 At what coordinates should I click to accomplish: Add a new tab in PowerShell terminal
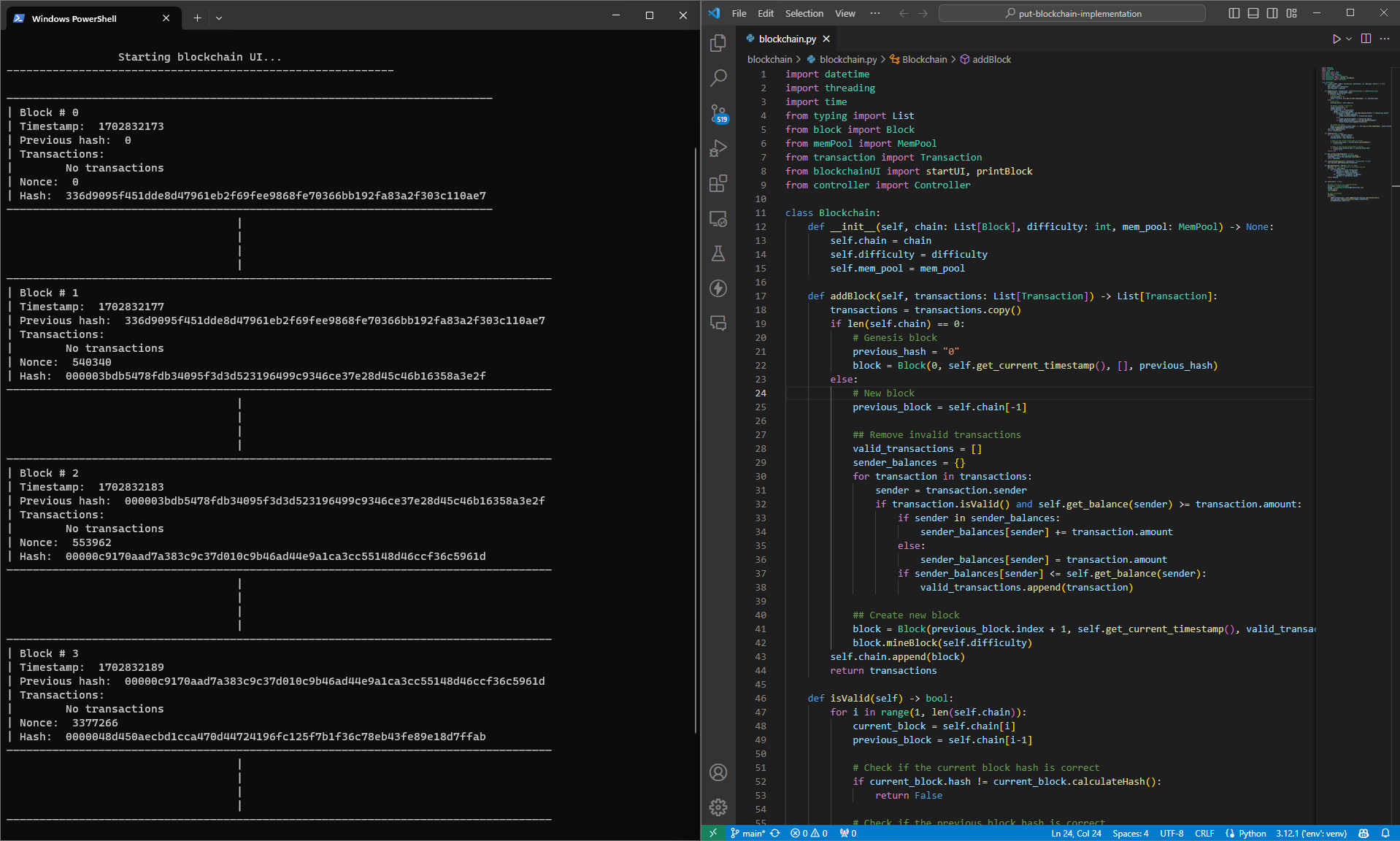pyautogui.click(x=197, y=18)
